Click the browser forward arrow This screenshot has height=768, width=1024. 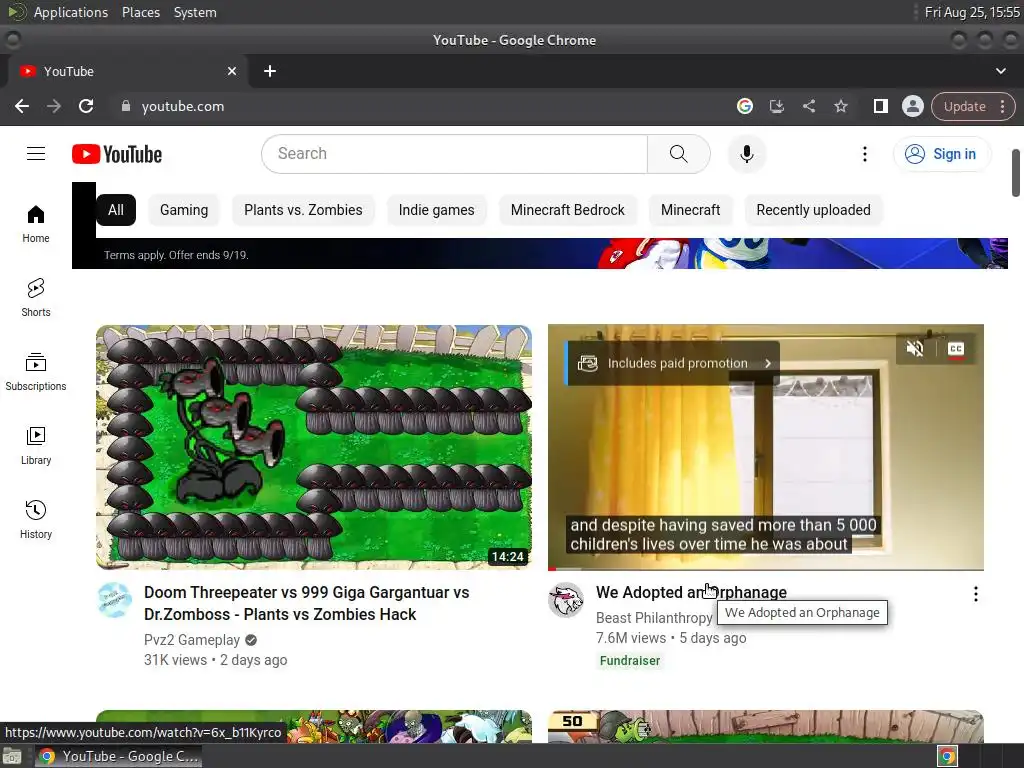pyautogui.click(x=54, y=106)
